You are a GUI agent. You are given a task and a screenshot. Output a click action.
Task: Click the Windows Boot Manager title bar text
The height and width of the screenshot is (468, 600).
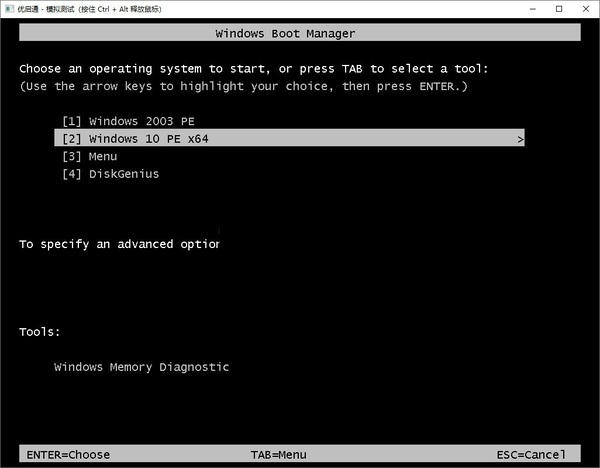[285, 33]
